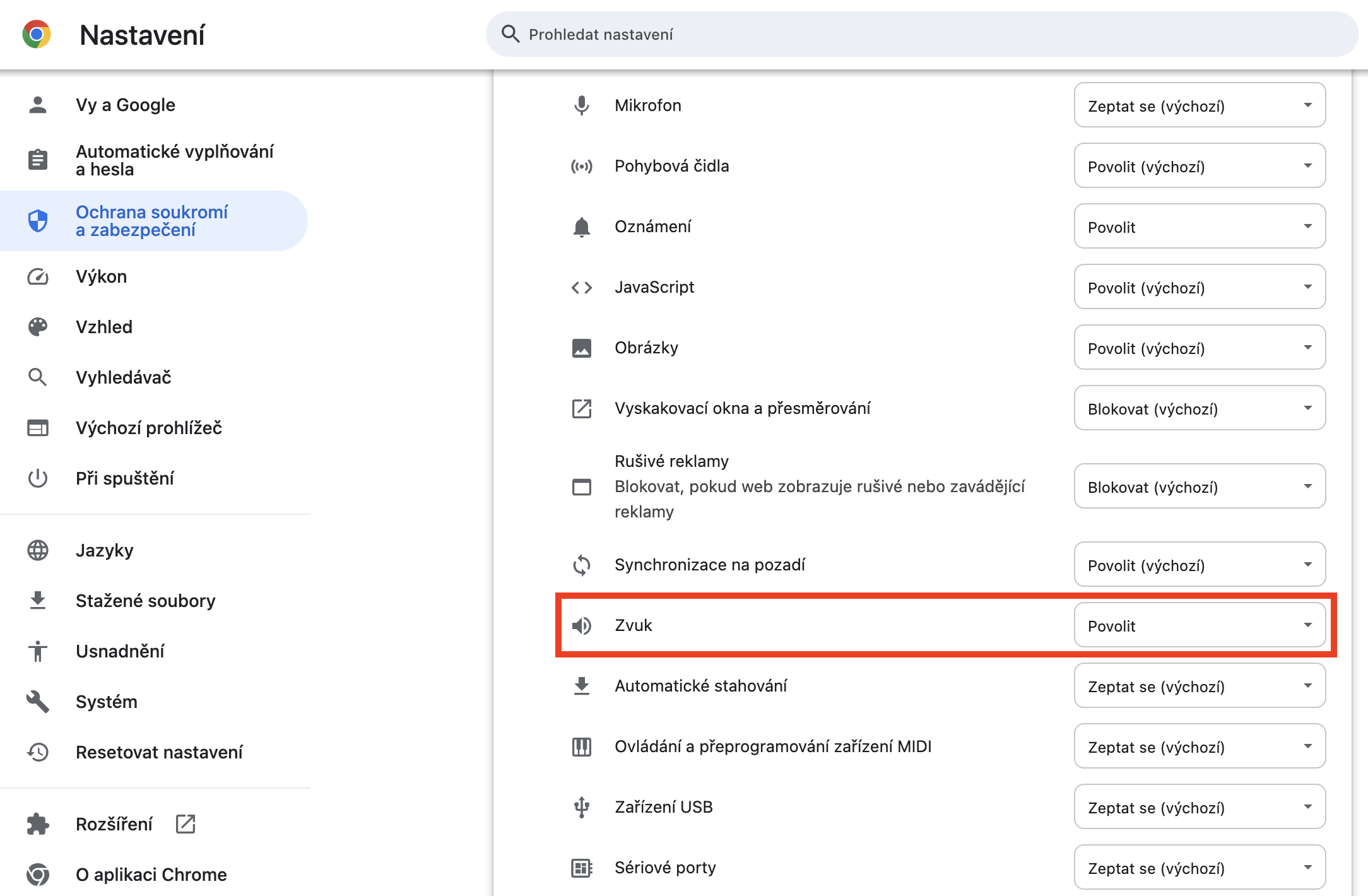Click the USB icon beside Zařízení USB

(x=581, y=807)
